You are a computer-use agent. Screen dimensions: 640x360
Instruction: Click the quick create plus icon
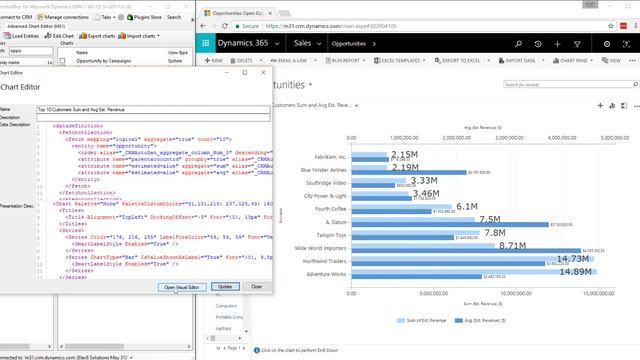557,44
